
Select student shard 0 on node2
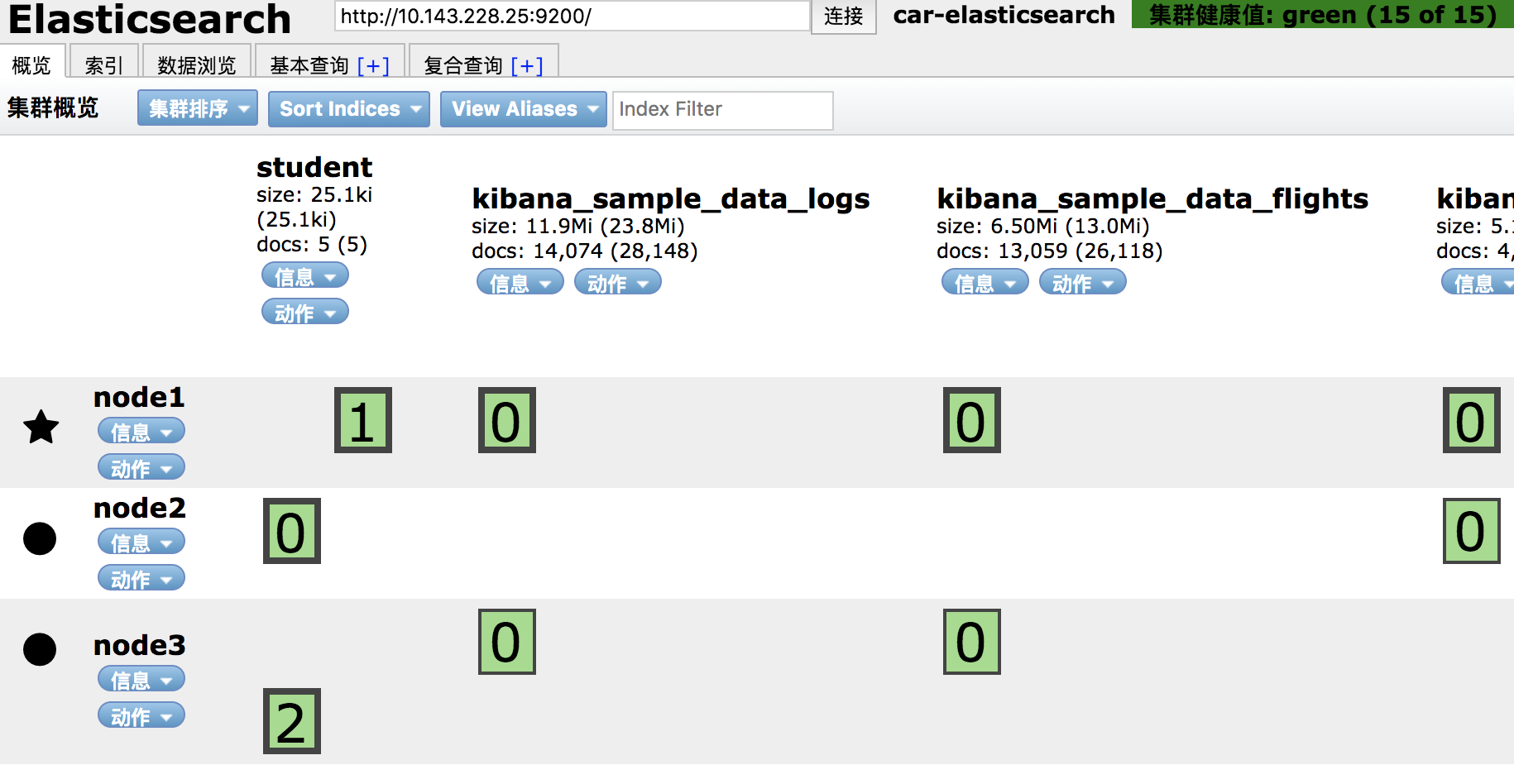point(292,531)
